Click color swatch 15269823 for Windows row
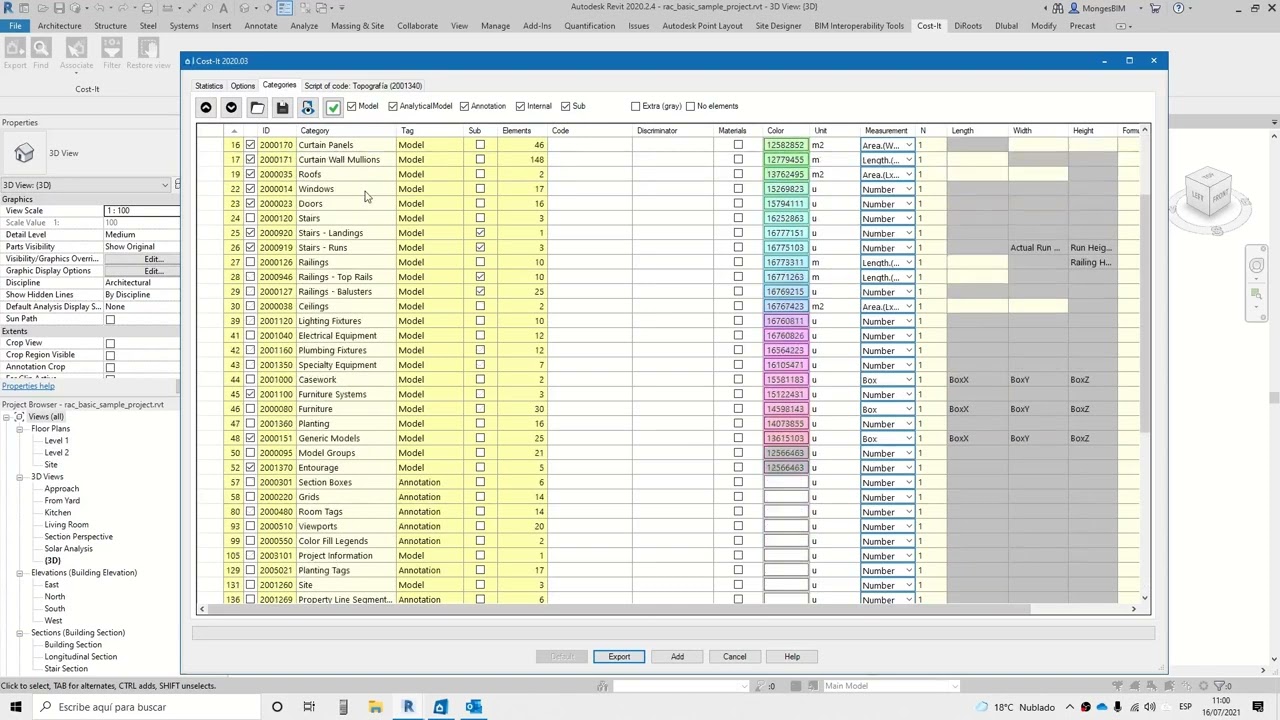1280x720 pixels. 785,189
